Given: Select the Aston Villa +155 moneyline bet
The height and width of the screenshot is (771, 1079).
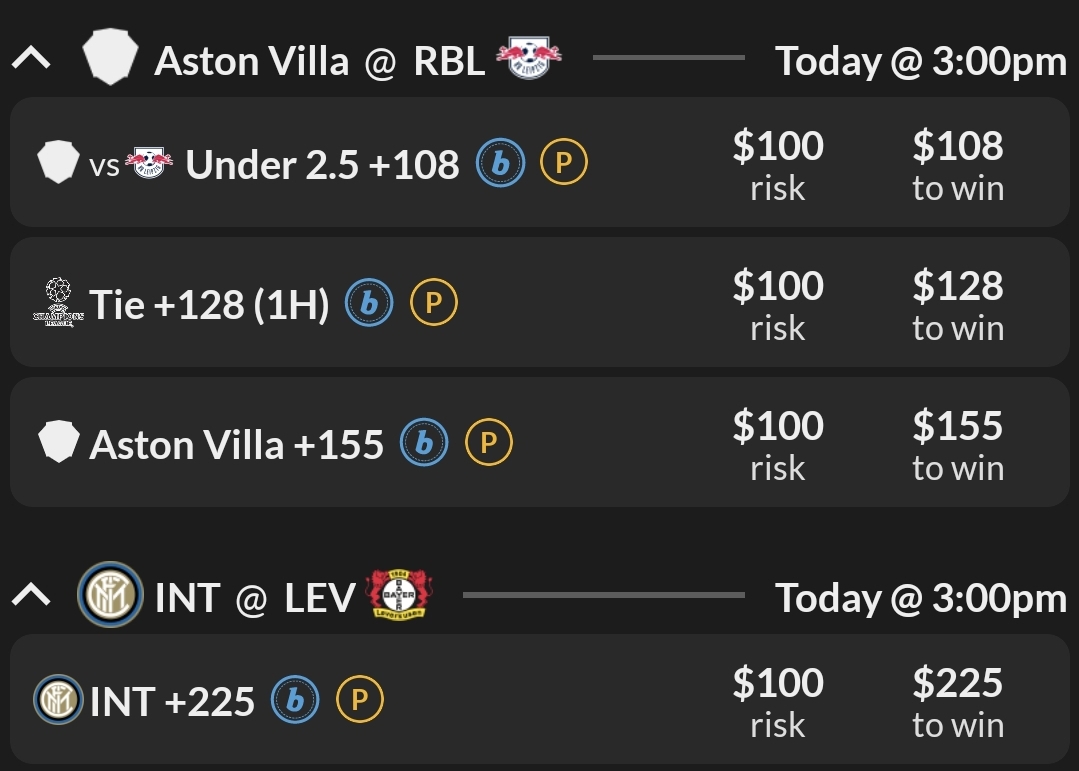Looking at the screenshot, I should pyautogui.click(x=236, y=445).
